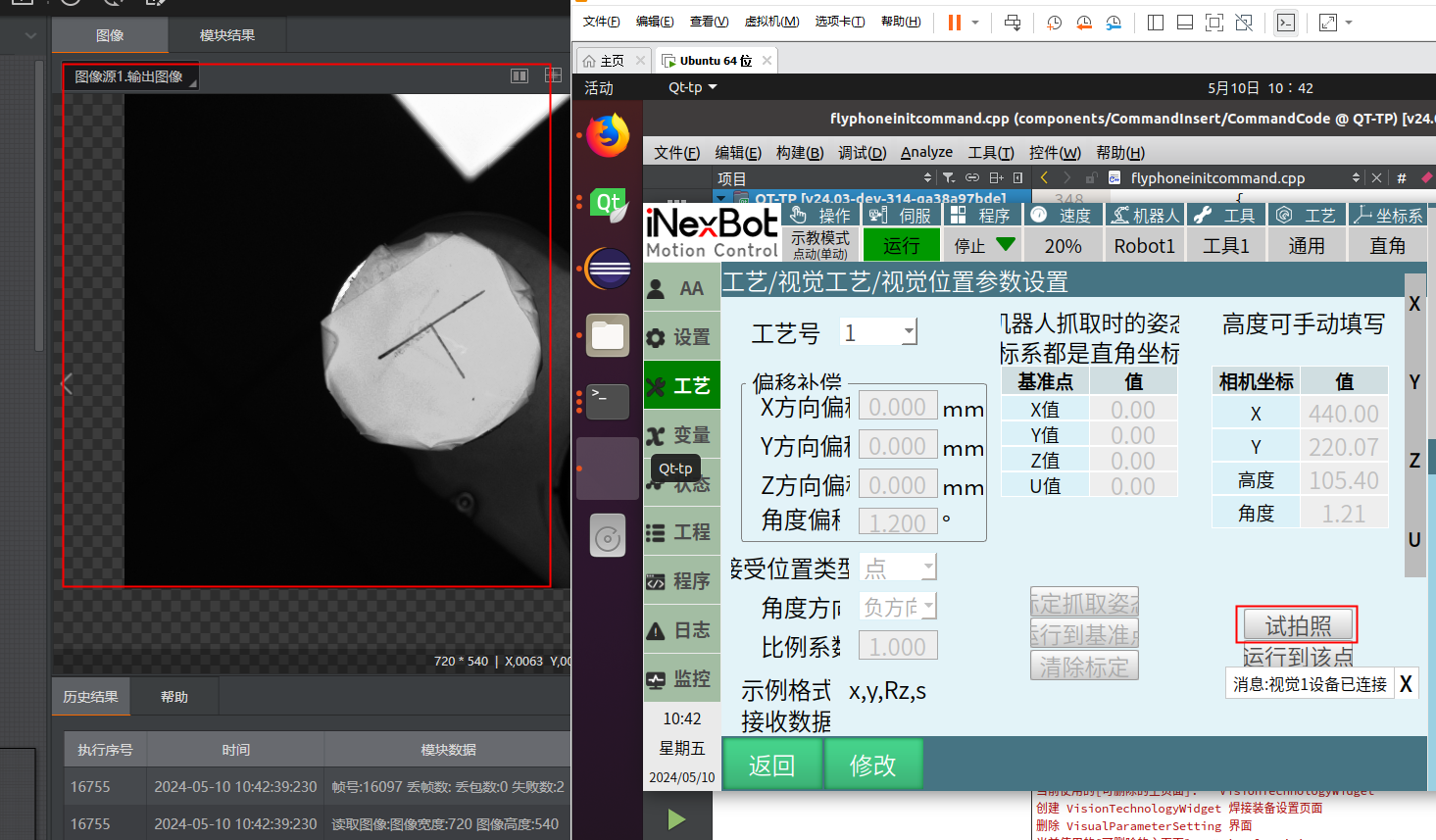The width and height of the screenshot is (1436, 840).
Task: Take a VM snapshot via clock icon
Action: tap(1054, 23)
